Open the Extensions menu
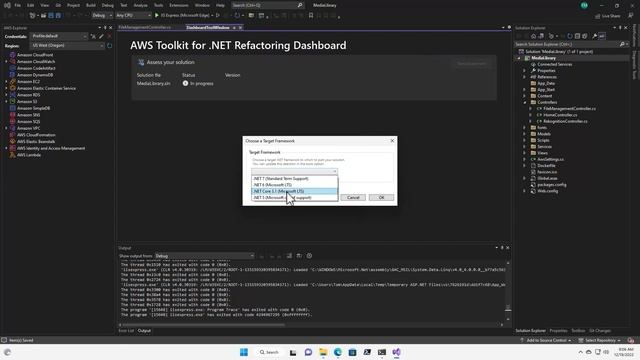 [x=179, y=5]
